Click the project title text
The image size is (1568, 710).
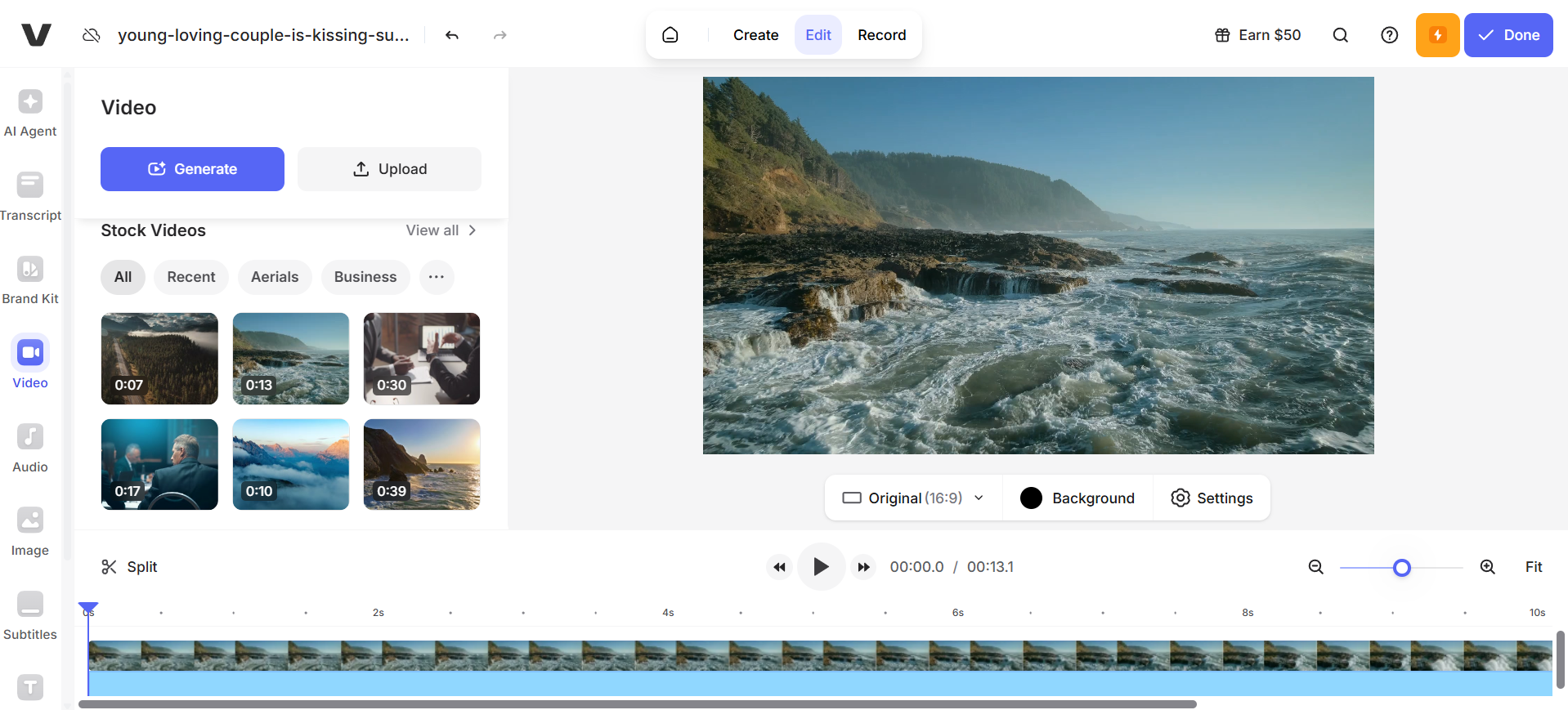click(x=263, y=35)
